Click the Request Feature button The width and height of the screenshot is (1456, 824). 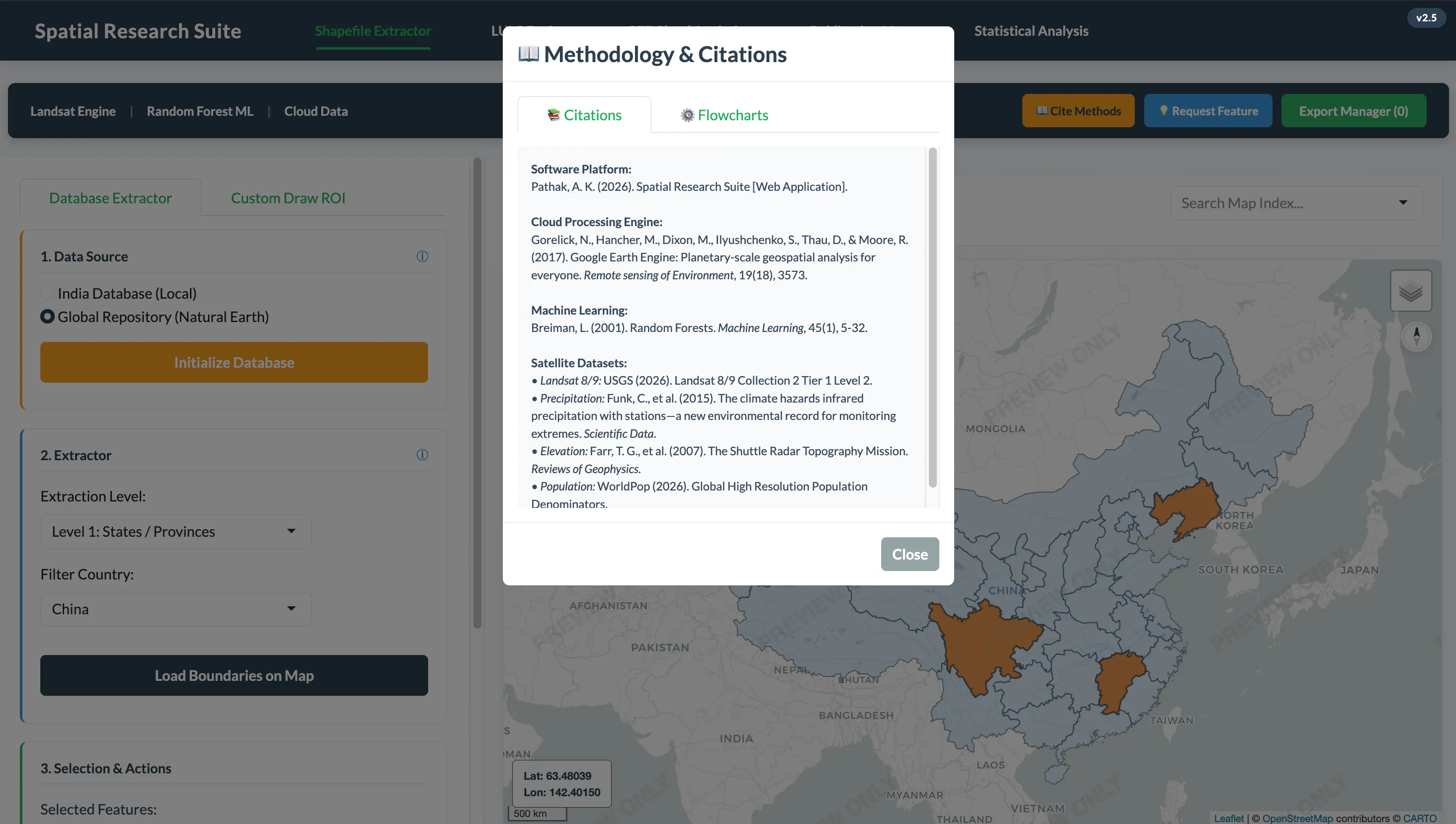[1208, 111]
